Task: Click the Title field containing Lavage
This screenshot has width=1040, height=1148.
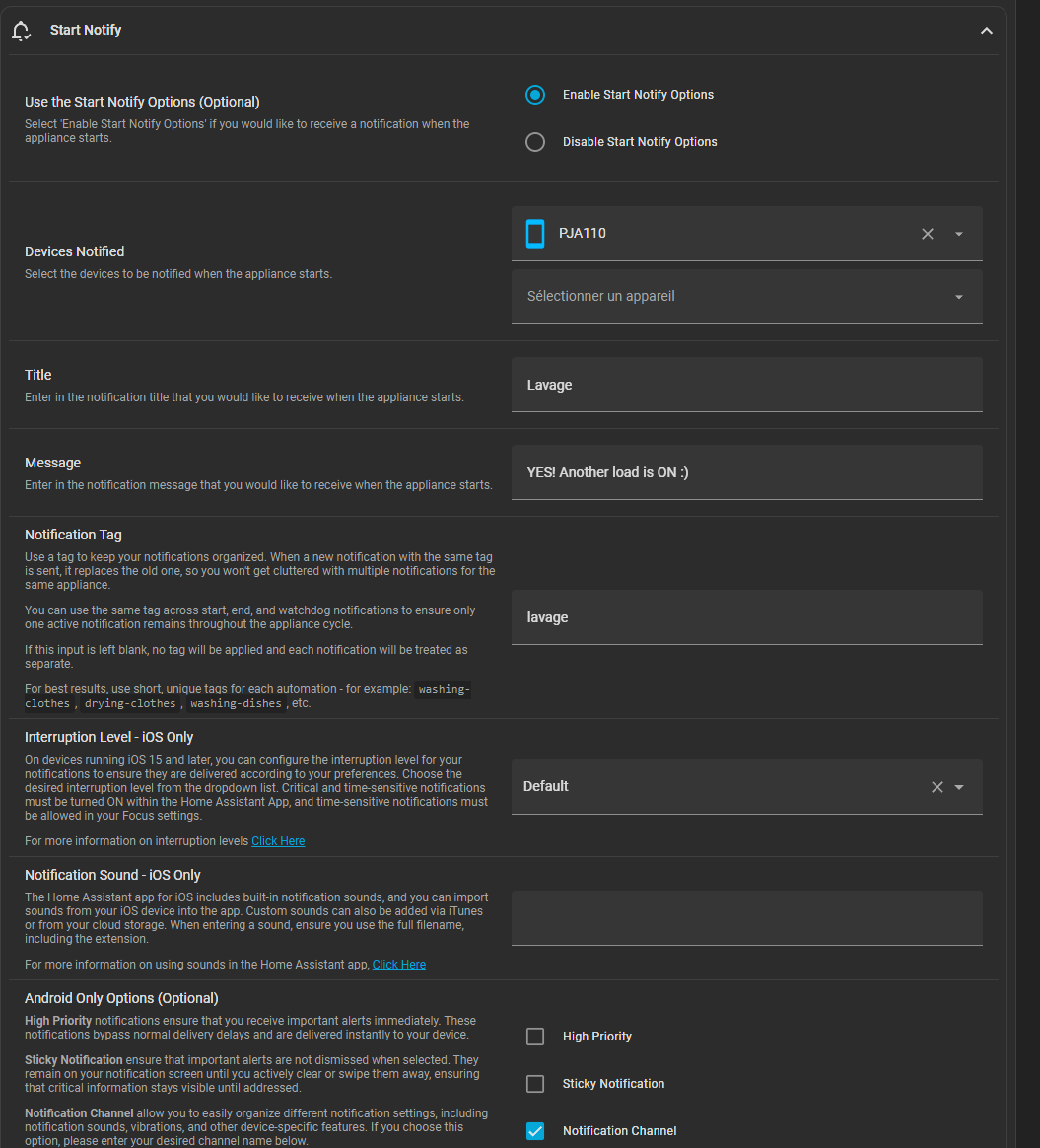Action: pyautogui.click(x=746, y=385)
